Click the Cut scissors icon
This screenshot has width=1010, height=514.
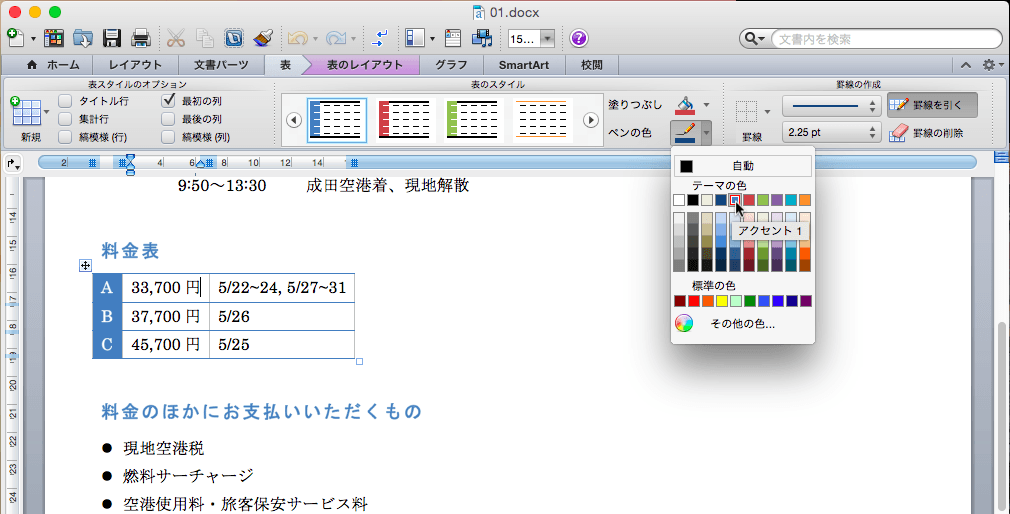click(175, 39)
